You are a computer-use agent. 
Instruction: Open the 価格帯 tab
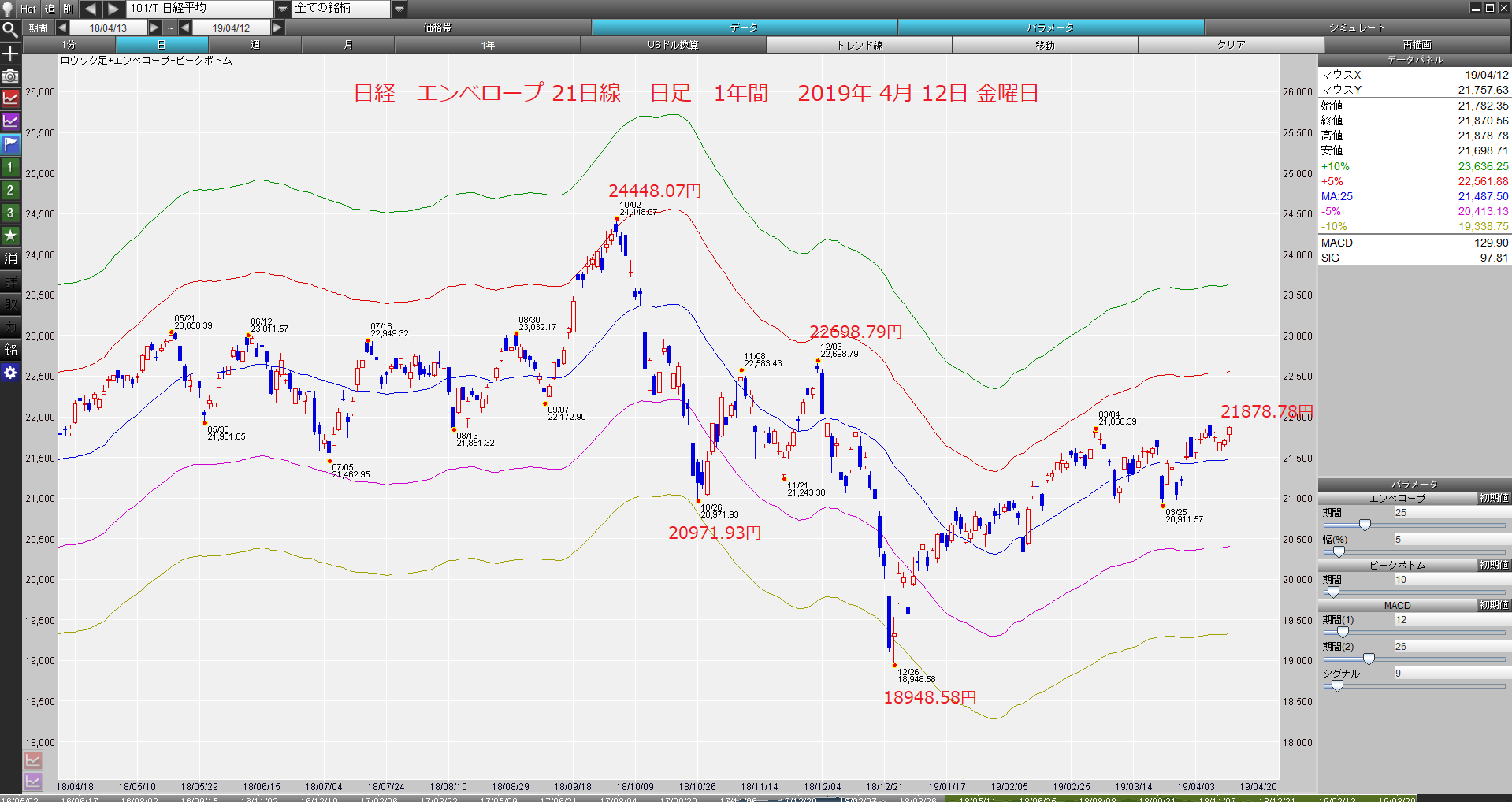438,28
